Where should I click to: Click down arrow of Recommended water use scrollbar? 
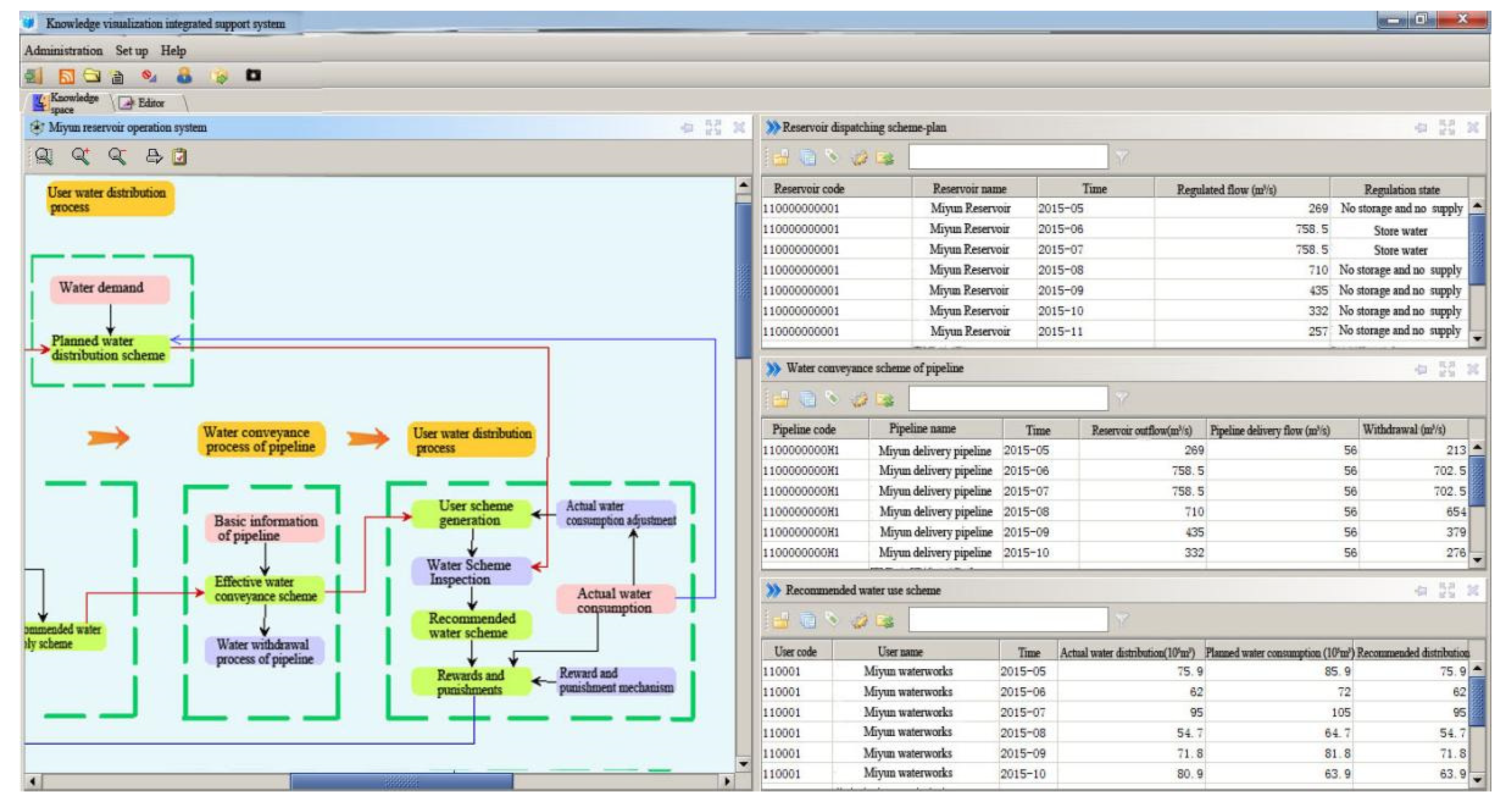[x=1478, y=779]
